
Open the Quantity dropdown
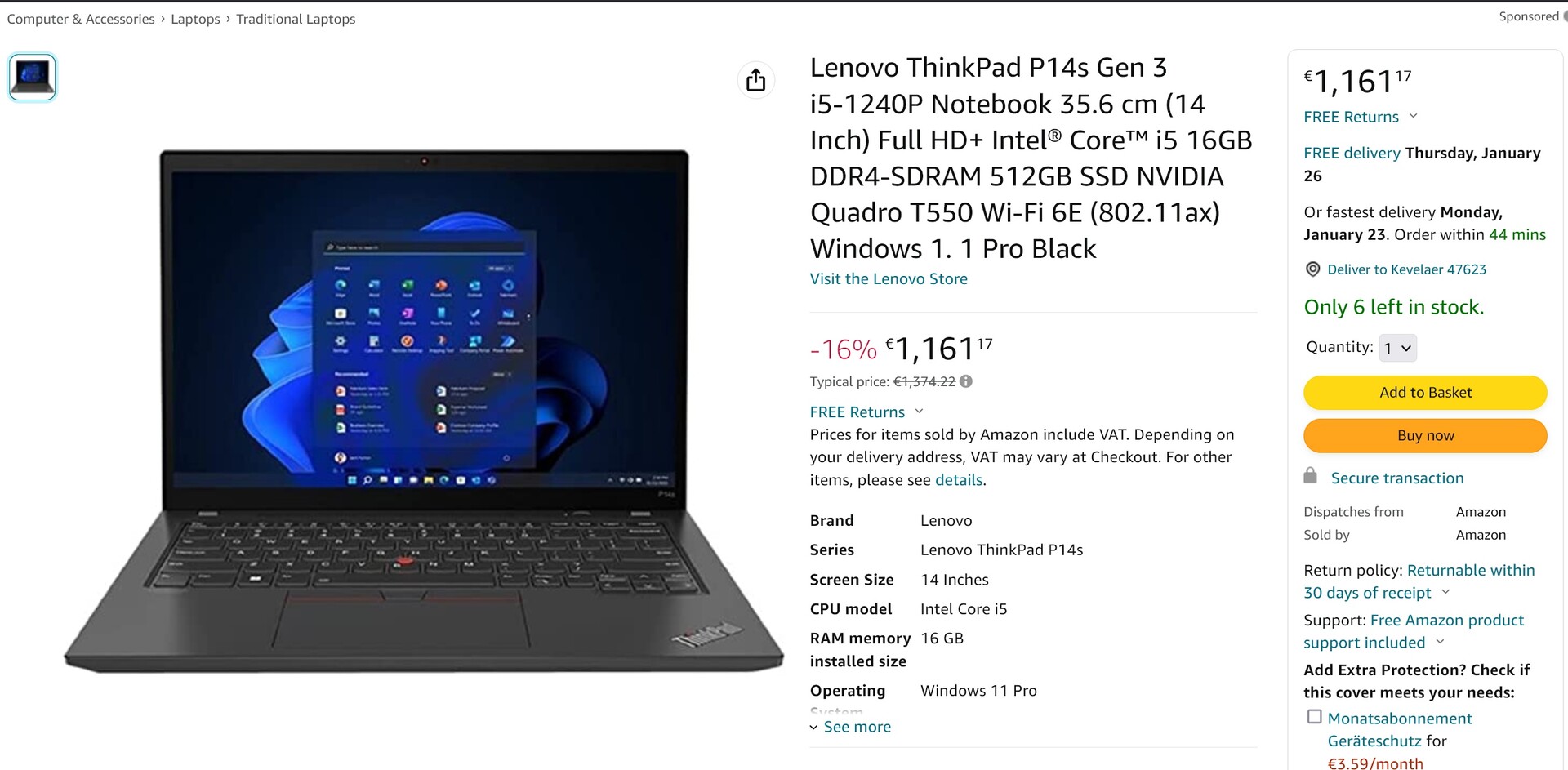click(1397, 348)
